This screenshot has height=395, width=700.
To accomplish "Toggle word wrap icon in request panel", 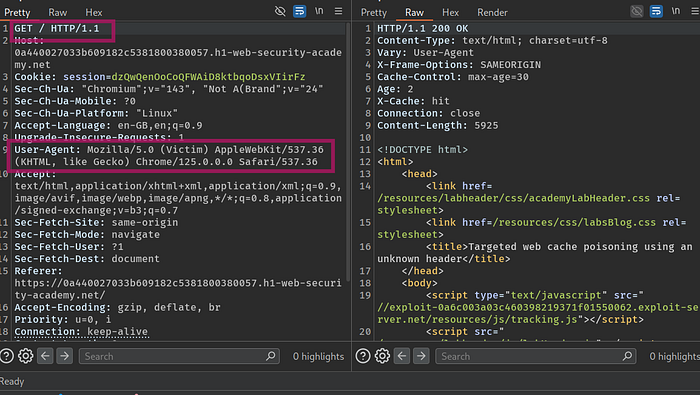I will 300,11.
